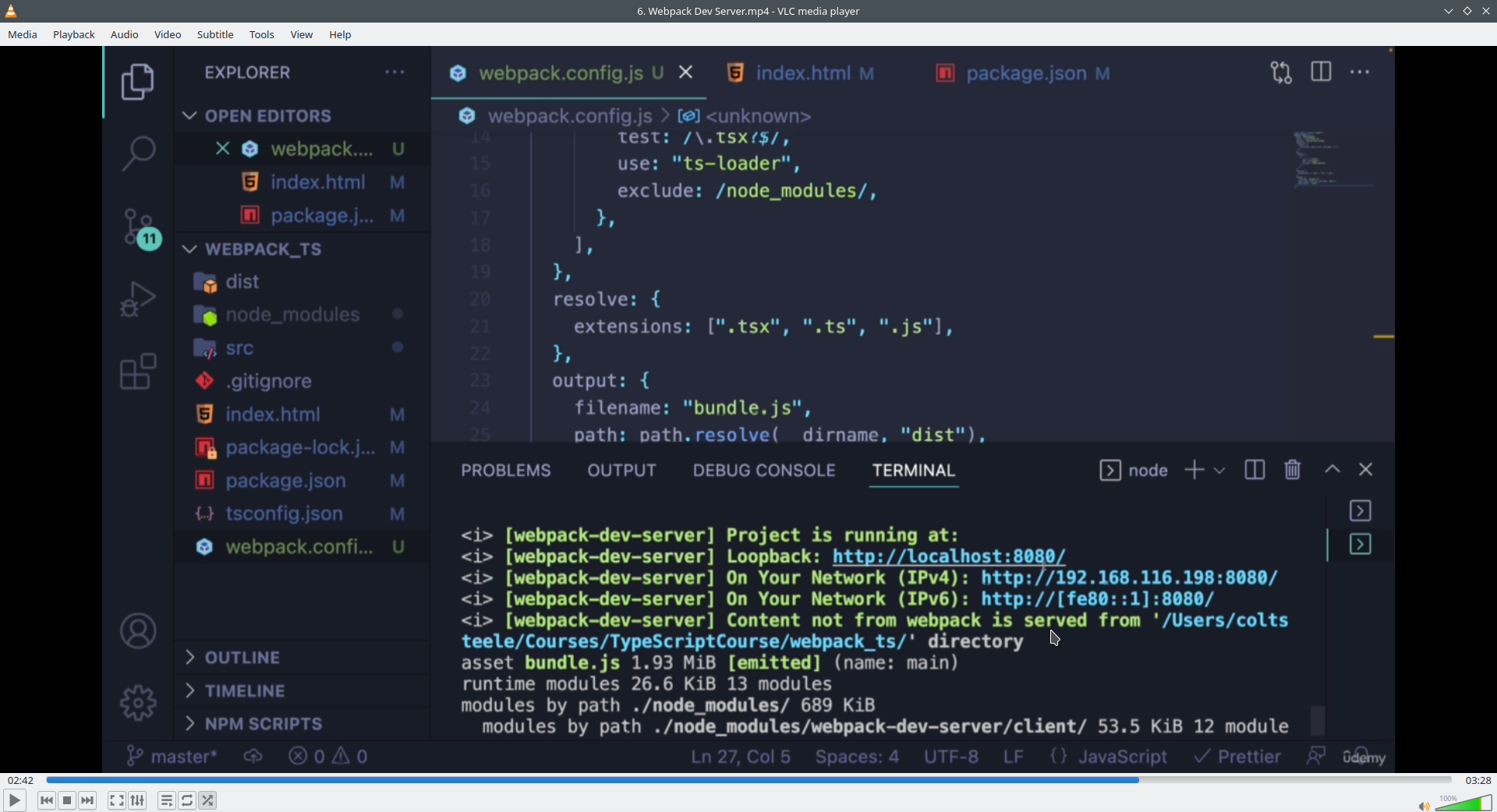Screen dimensions: 1497x812
Task: Show VLC extended settings
Action: coord(137,800)
